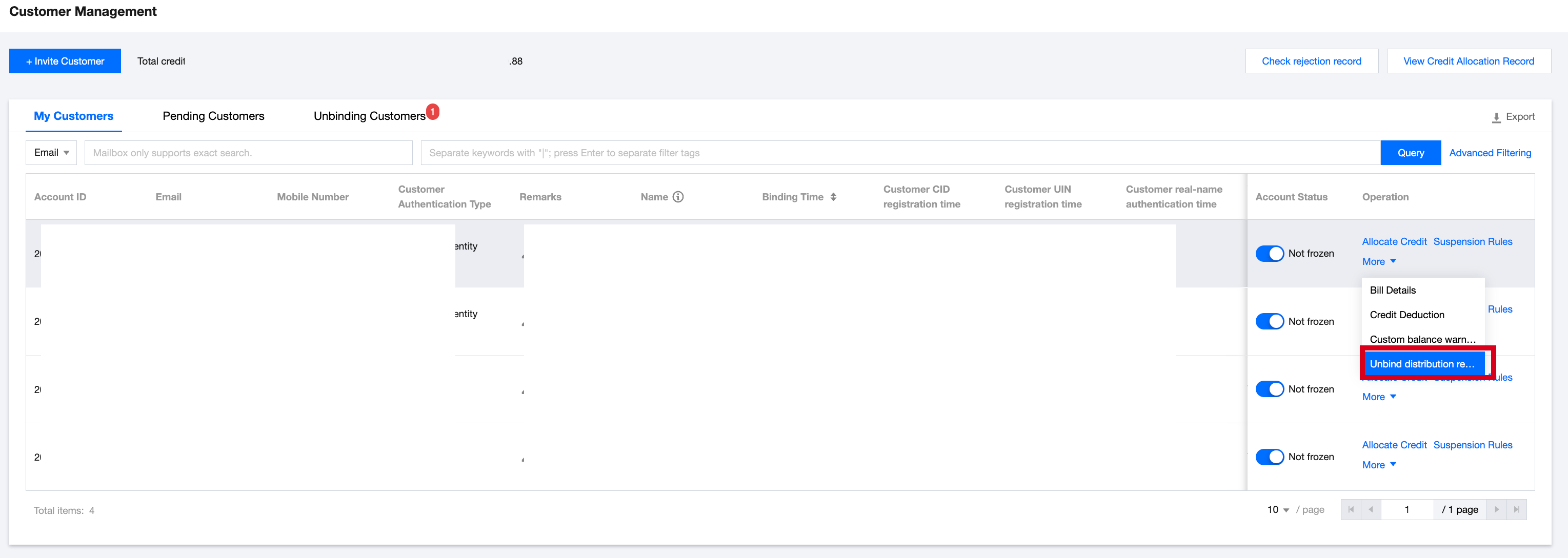Go to previous page arrow
The height and width of the screenshot is (558, 1568).
pyautogui.click(x=1370, y=510)
